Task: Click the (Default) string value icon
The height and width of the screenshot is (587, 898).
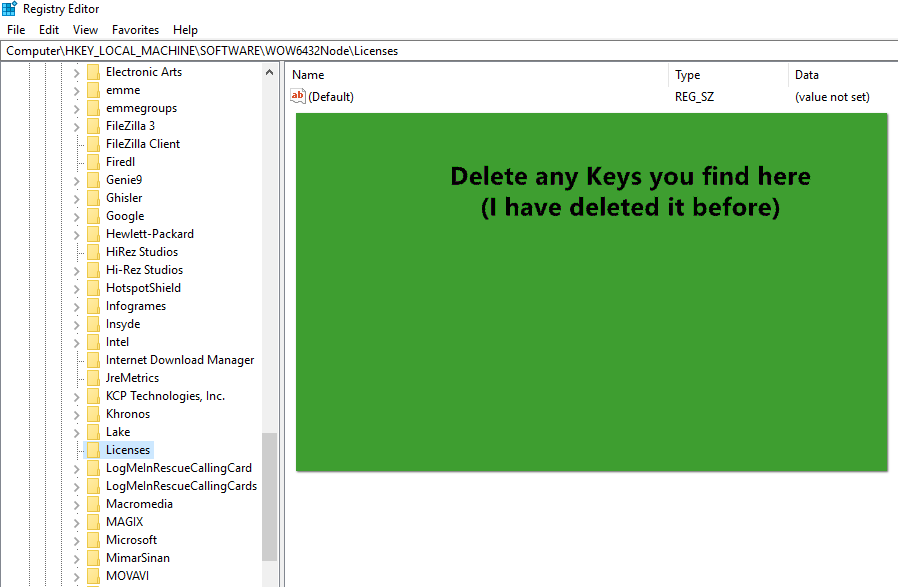Action: (x=298, y=96)
